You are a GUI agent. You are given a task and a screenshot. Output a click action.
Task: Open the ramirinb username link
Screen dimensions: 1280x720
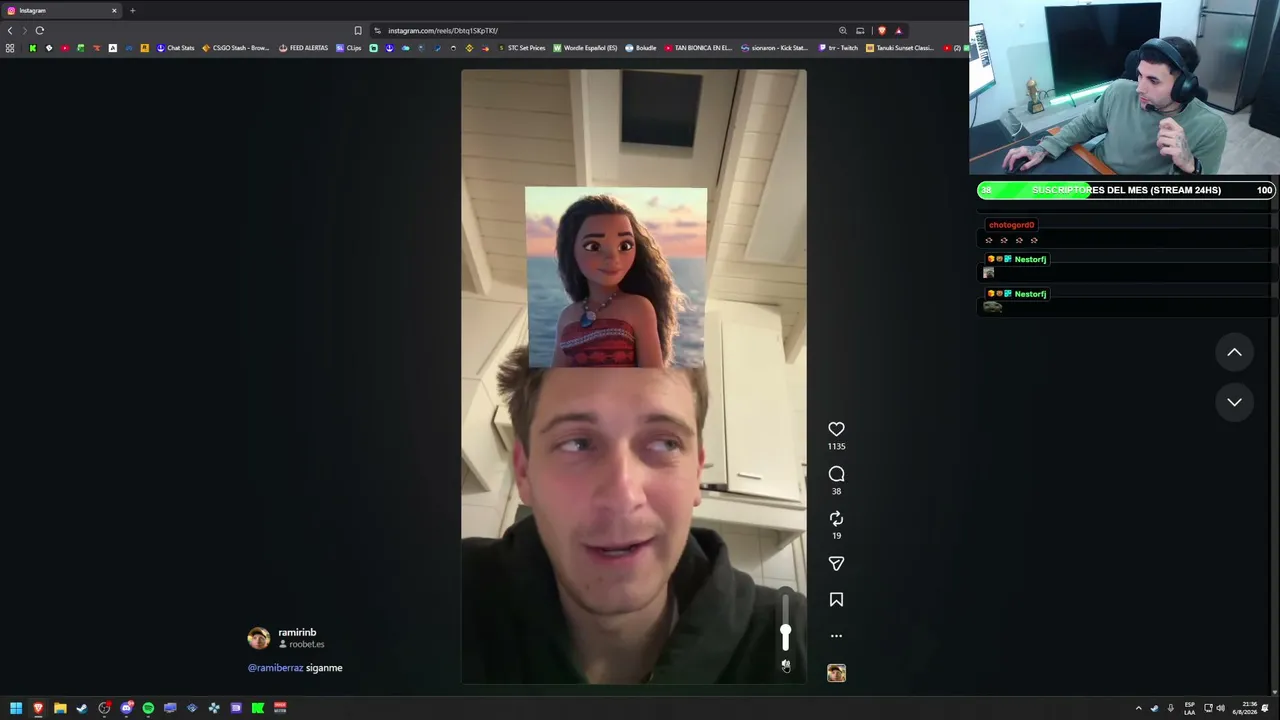(297, 632)
